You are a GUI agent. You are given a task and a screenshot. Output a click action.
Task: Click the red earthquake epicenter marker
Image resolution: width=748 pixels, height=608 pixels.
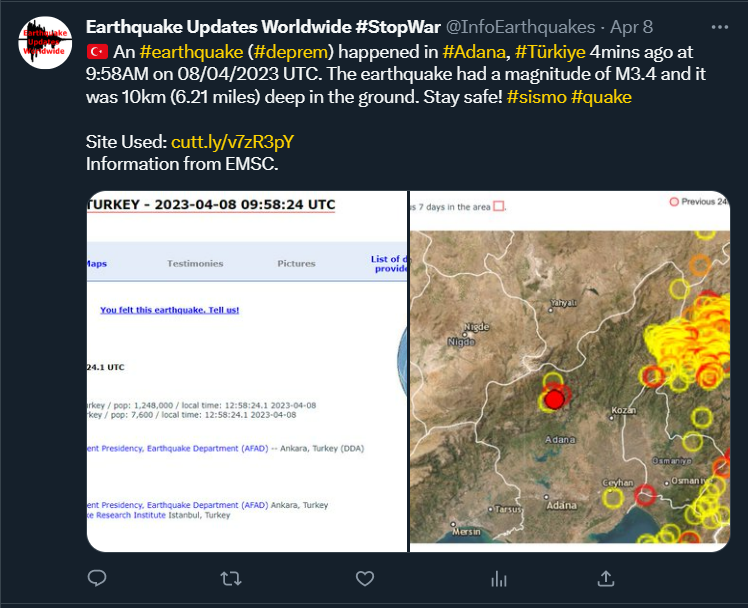[554, 400]
